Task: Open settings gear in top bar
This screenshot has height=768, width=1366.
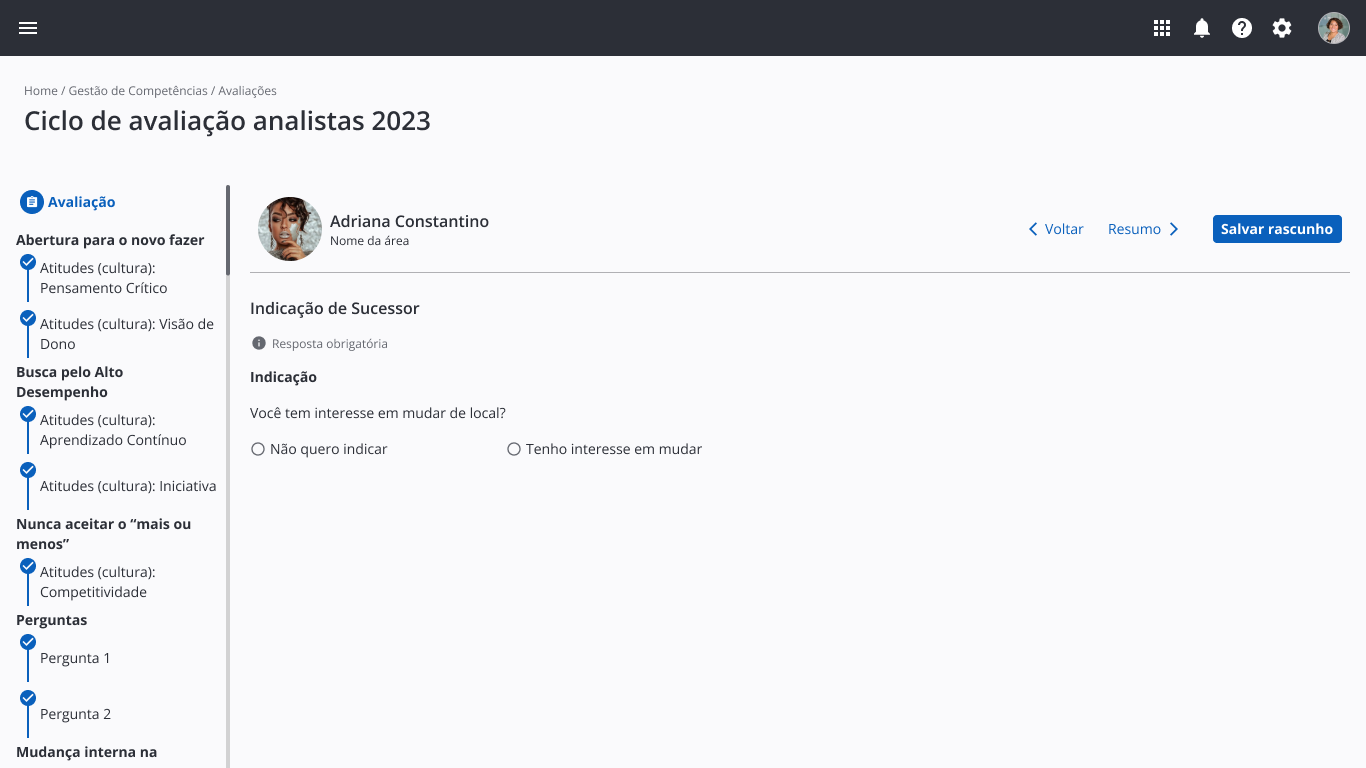Action: (1282, 28)
